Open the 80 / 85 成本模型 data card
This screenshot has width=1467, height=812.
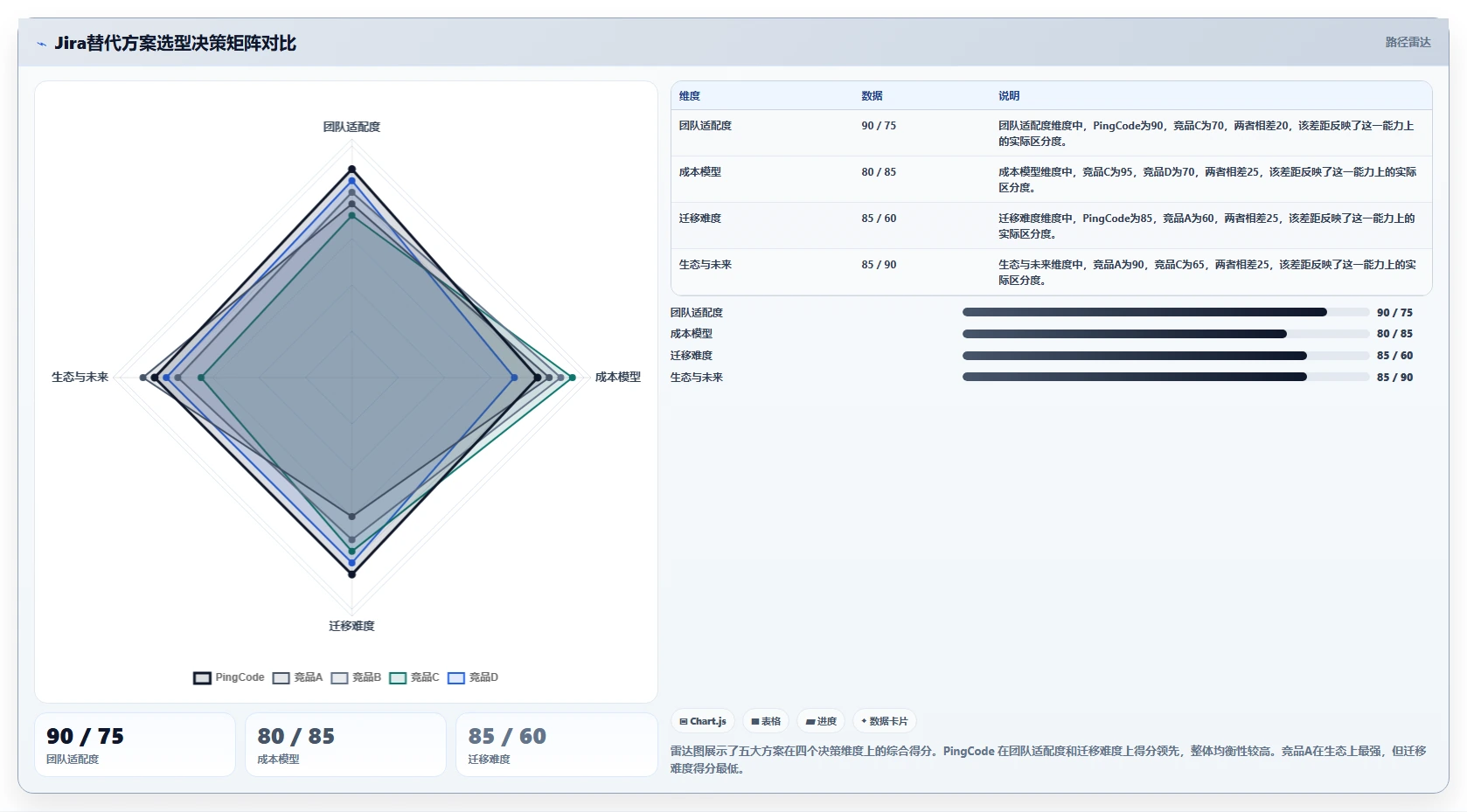[x=345, y=745]
